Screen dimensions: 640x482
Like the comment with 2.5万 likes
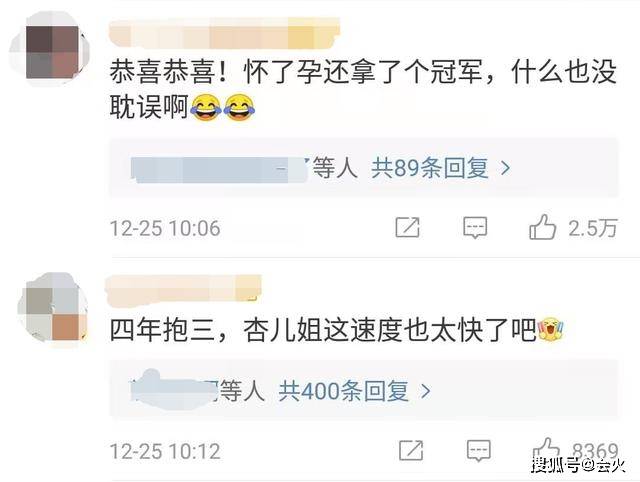[542, 227]
